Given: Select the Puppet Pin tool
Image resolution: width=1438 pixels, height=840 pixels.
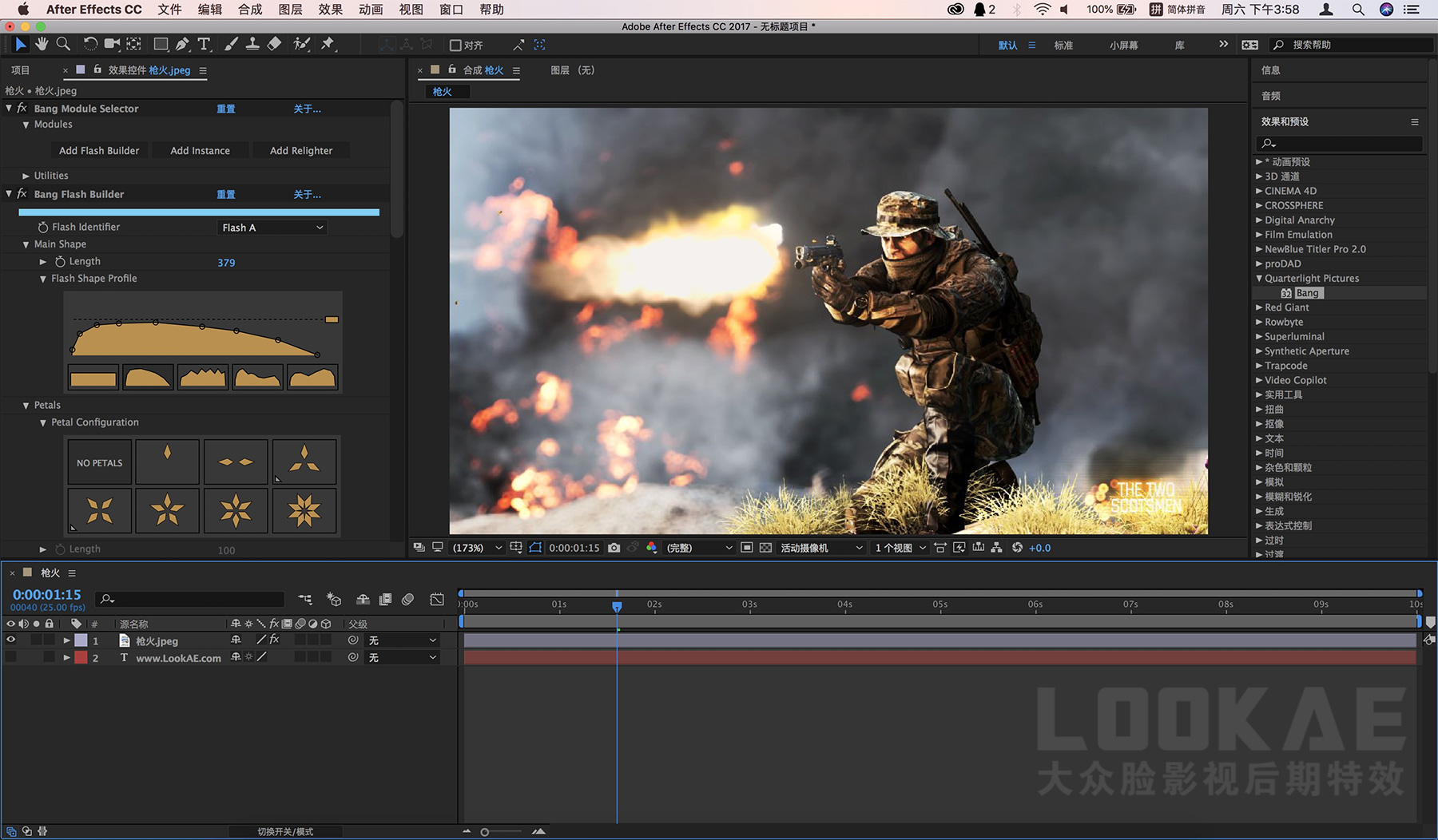Looking at the screenshot, I should [x=328, y=44].
